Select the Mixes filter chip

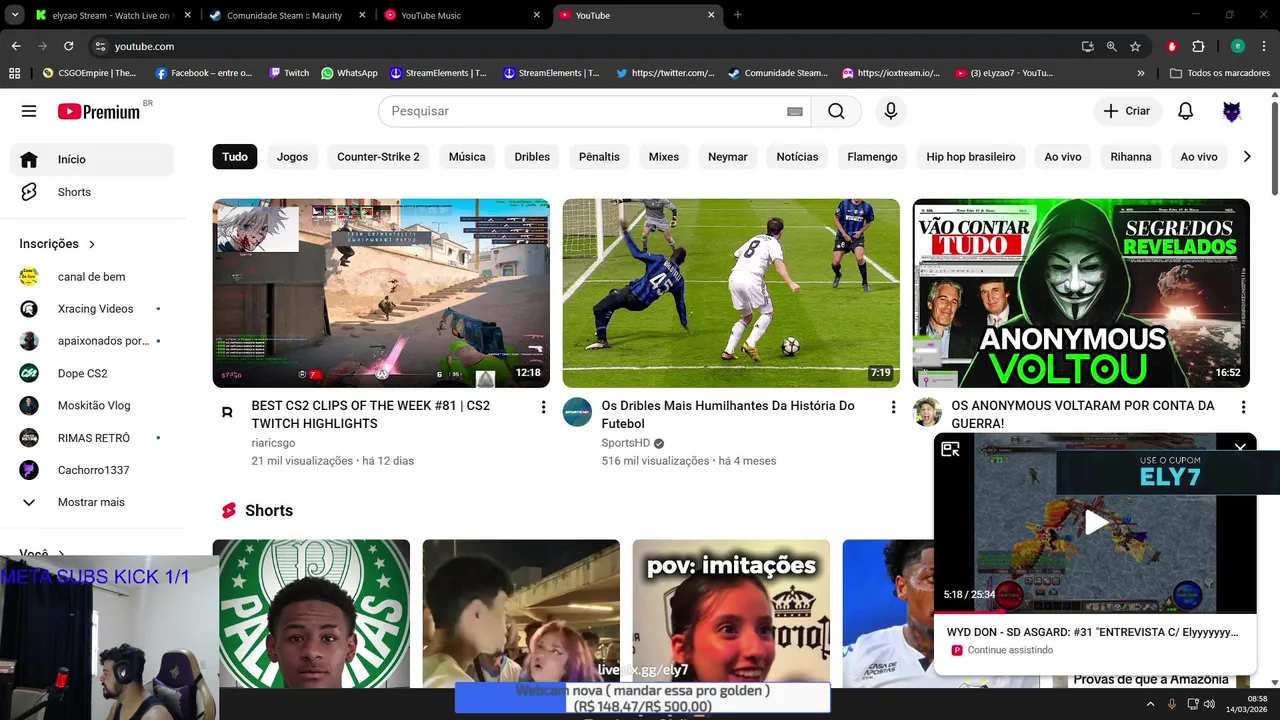(x=664, y=157)
